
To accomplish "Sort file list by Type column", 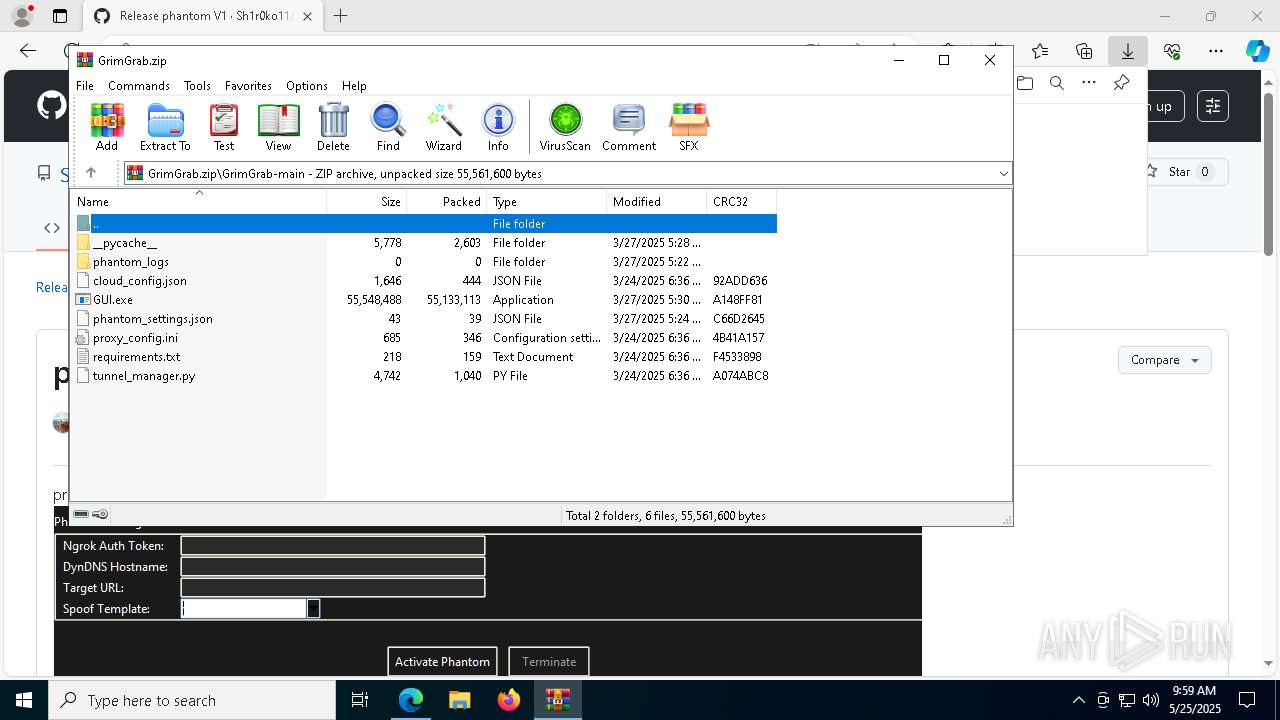I will (x=547, y=202).
